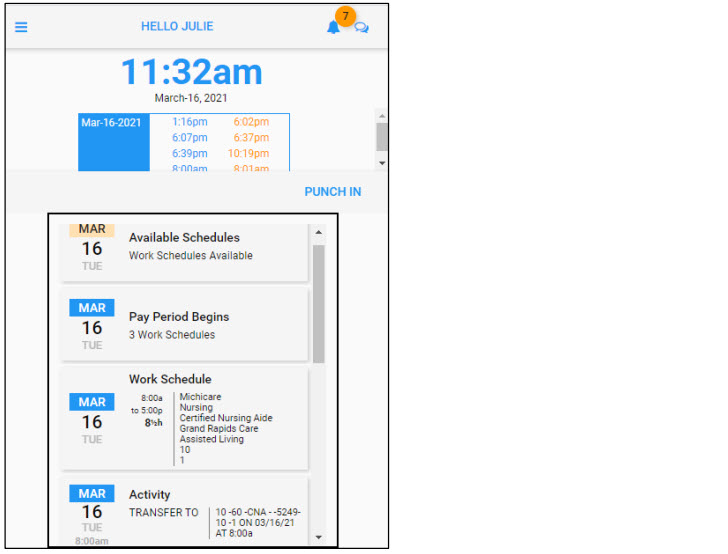Viewport: 728px width, 554px height.
Task: Click the PUNCH IN button
Action: (x=333, y=192)
